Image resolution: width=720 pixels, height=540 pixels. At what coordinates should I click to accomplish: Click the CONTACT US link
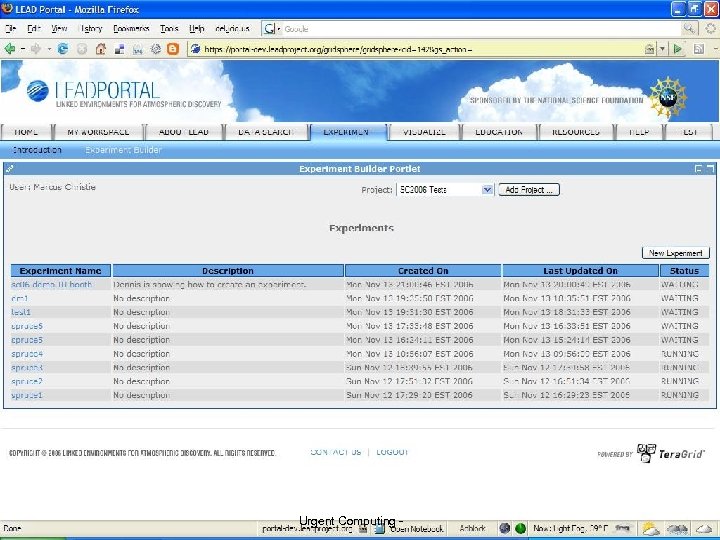pos(336,452)
